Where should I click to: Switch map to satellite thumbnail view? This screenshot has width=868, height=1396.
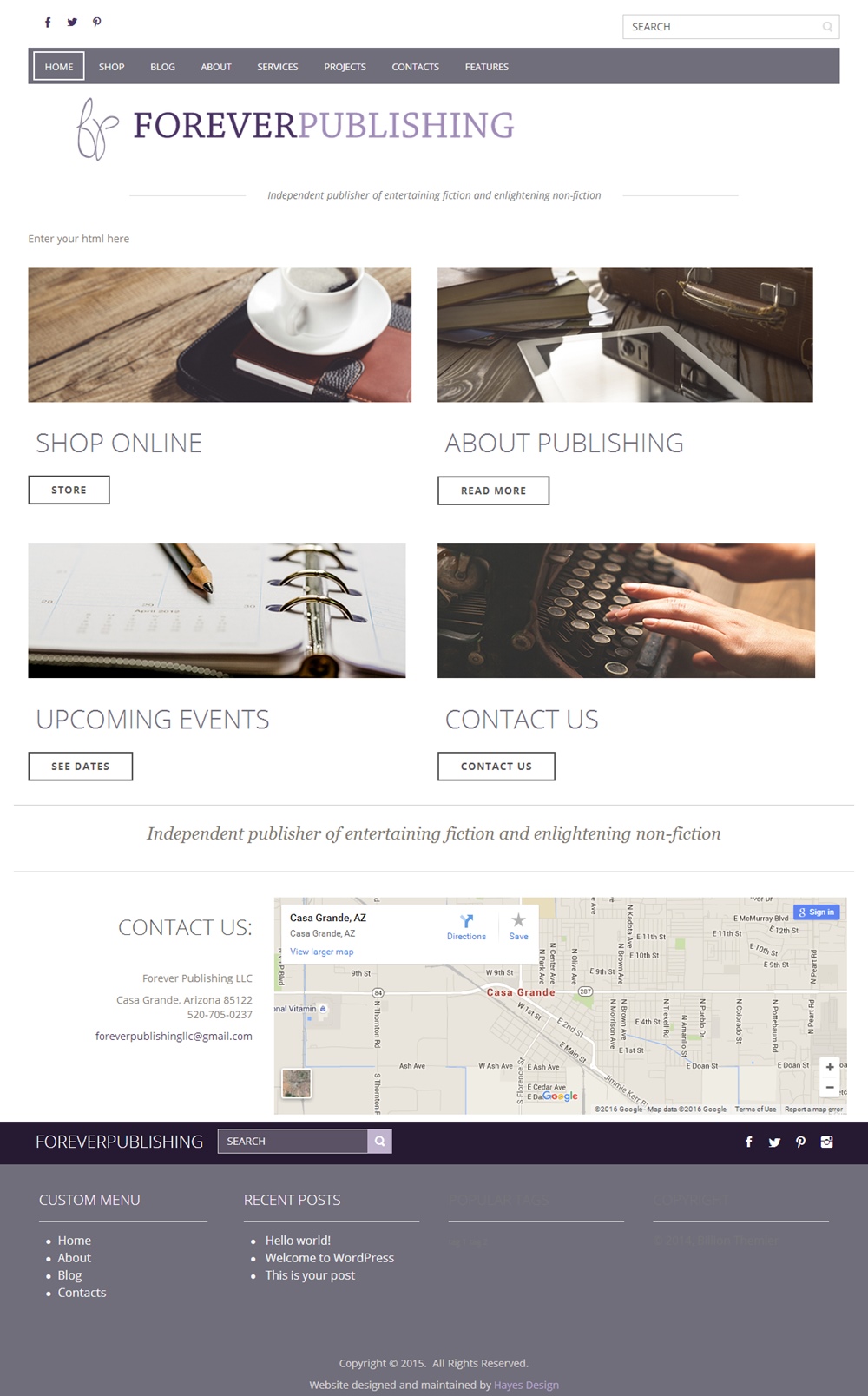point(297,1083)
